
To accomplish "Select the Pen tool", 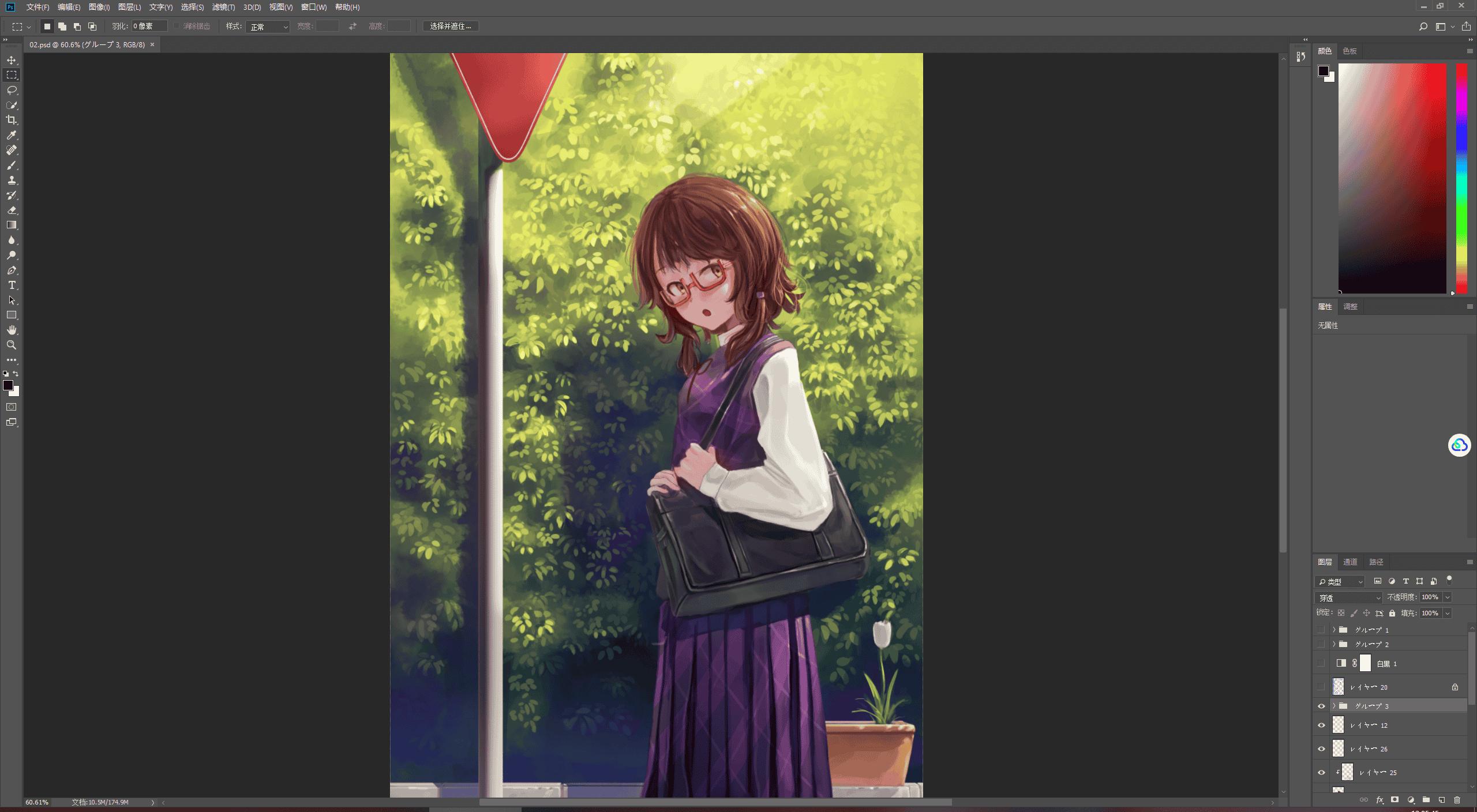I will click(12, 270).
